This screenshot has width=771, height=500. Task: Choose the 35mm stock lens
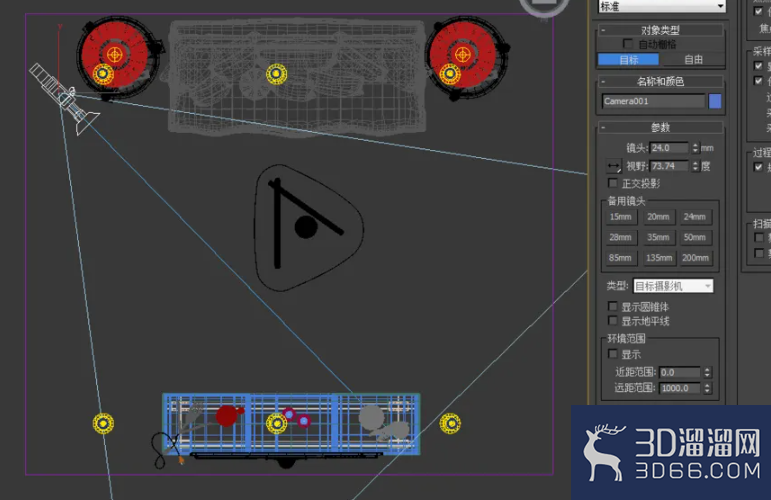[x=658, y=237]
